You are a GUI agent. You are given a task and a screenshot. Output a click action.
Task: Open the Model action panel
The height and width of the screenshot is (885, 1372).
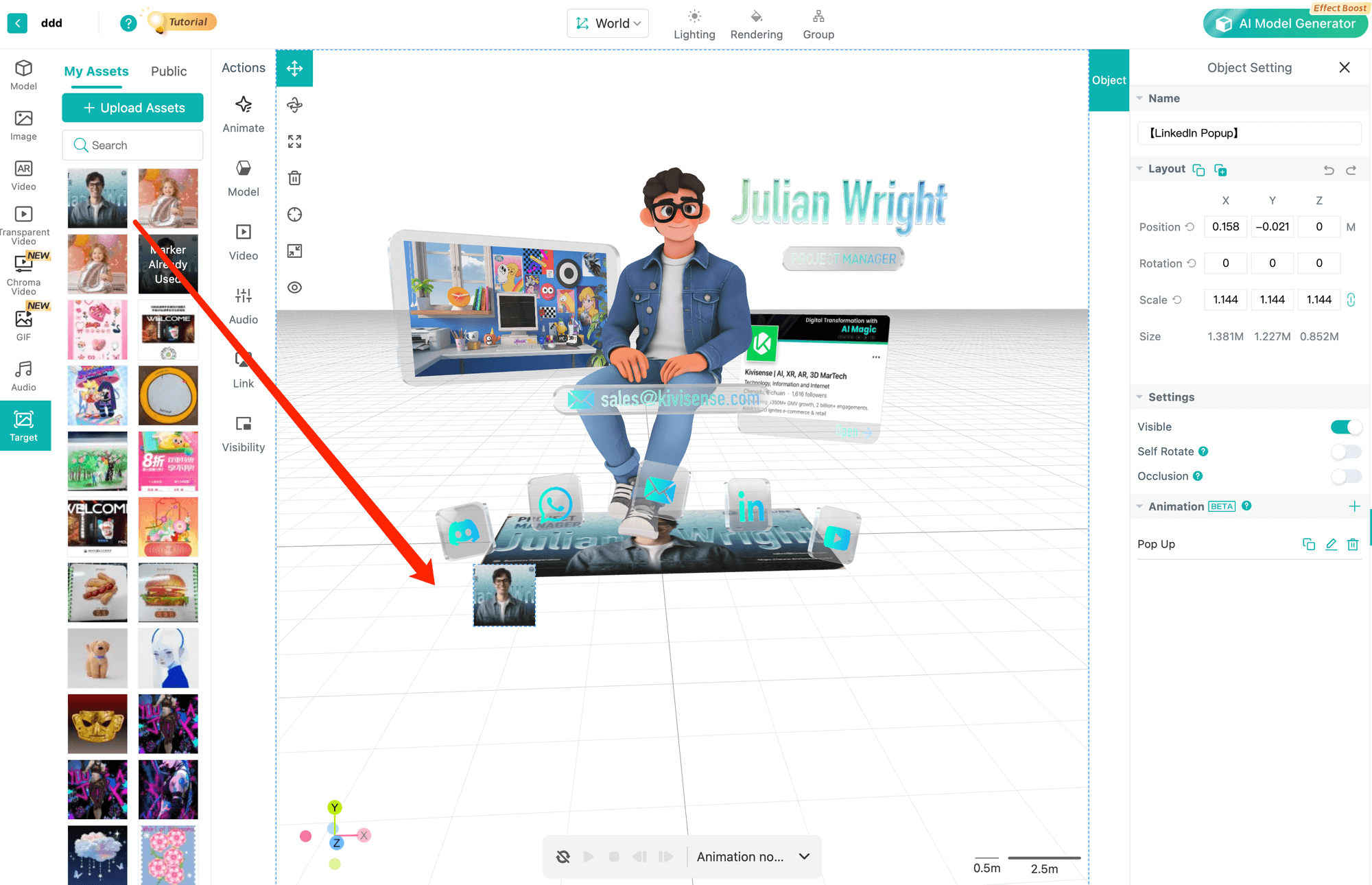coord(244,177)
